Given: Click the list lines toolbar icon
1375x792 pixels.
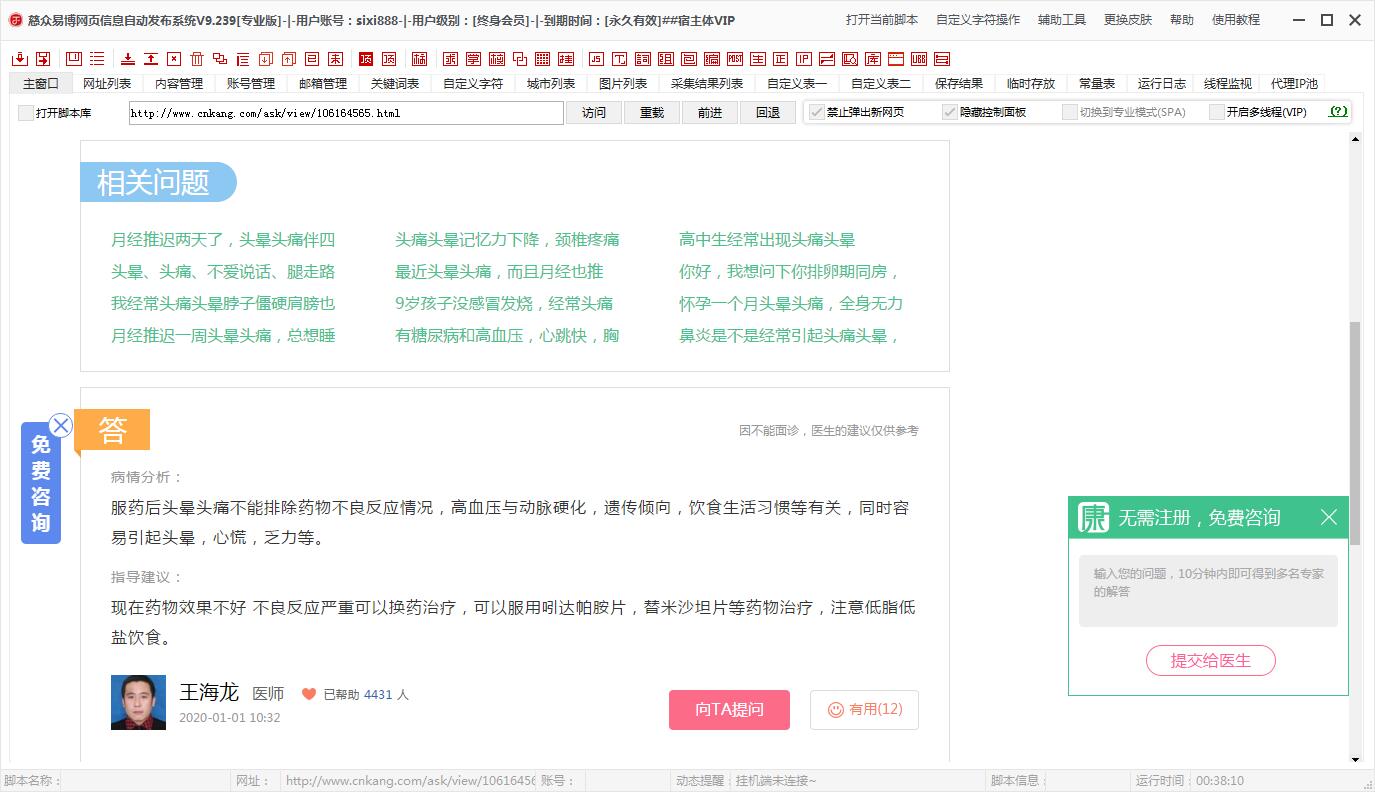Looking at the screenshot, I should (97, 59).
